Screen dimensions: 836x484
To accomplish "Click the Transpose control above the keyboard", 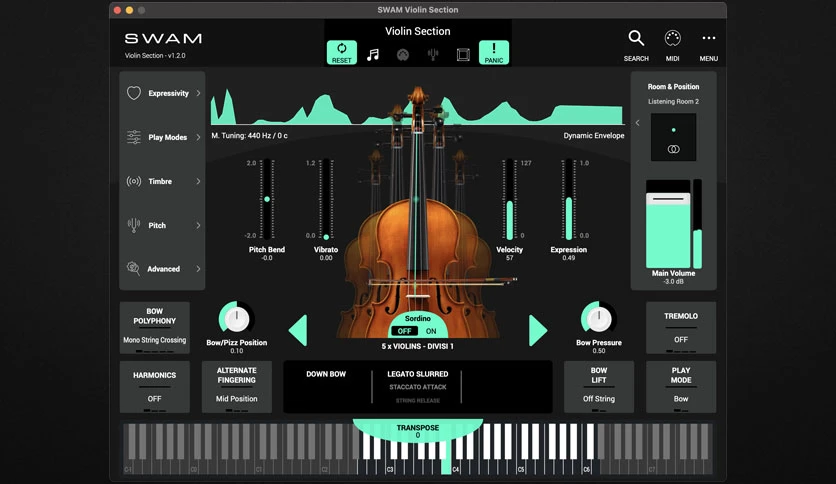I will pyautogui.click(x=417, y=431).
